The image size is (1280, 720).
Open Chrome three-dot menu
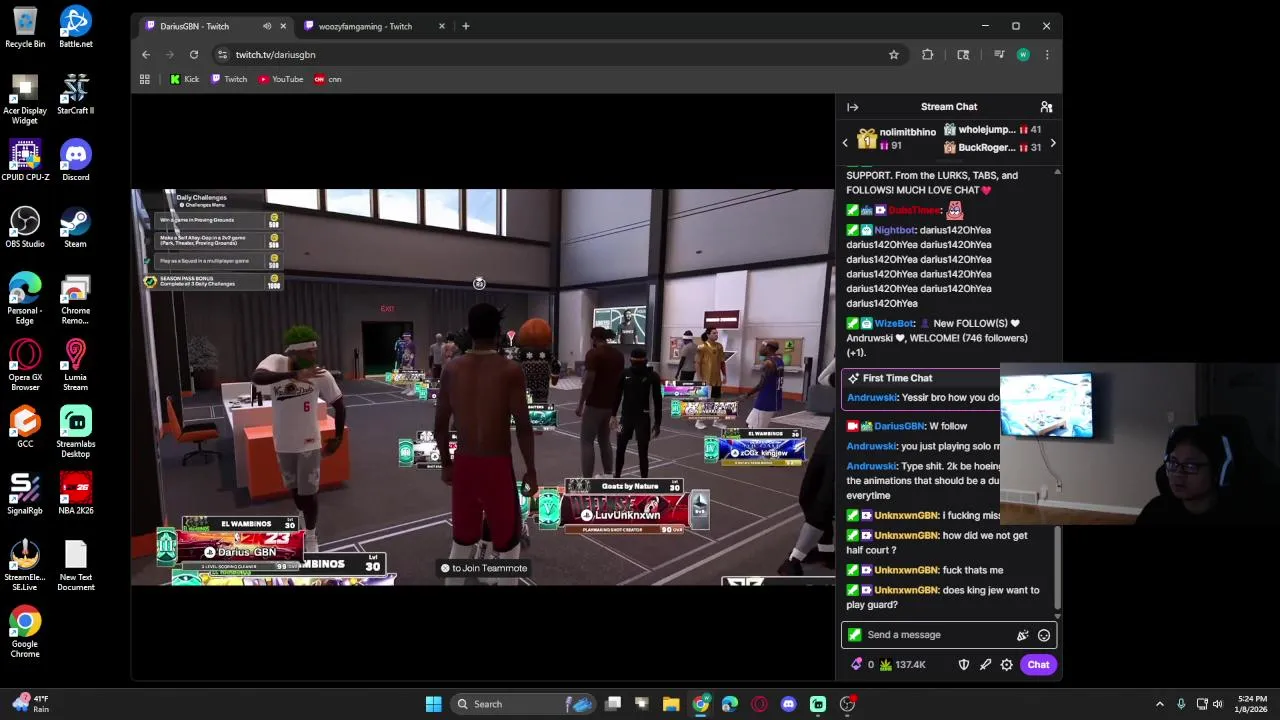coord(1047,55)
